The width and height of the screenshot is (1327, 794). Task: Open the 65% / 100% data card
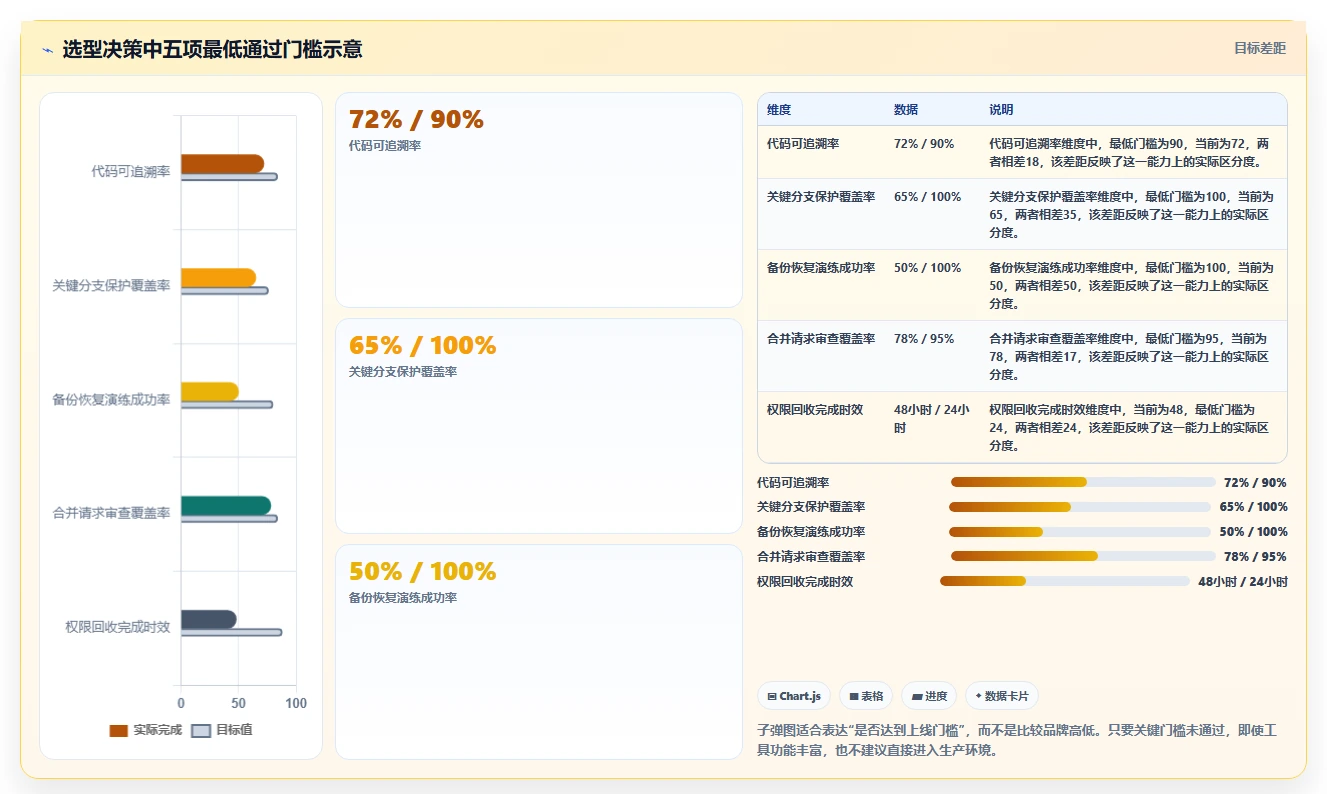pos(539,426)
